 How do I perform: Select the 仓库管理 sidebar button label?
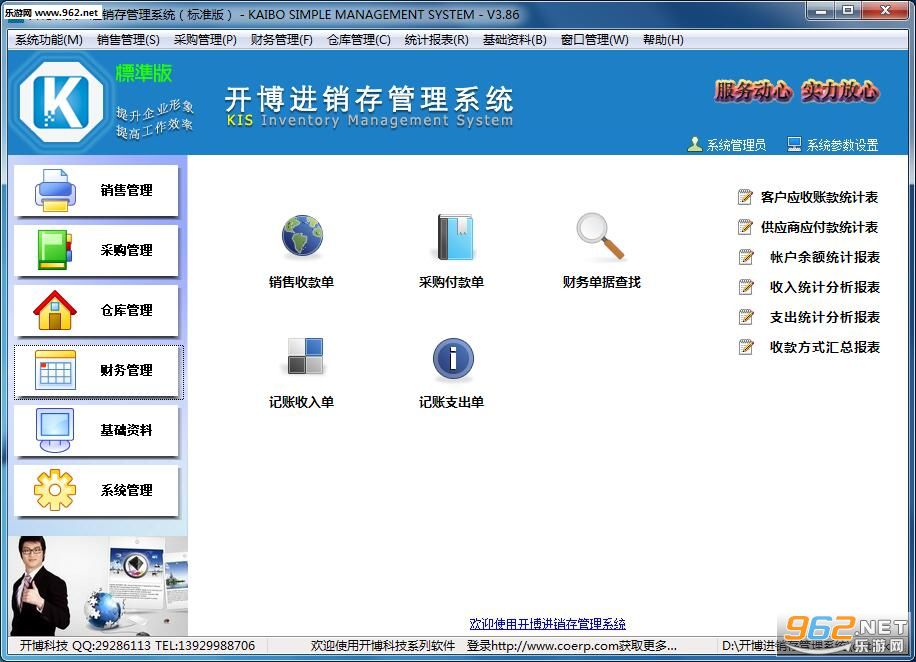tap(126, 310)
